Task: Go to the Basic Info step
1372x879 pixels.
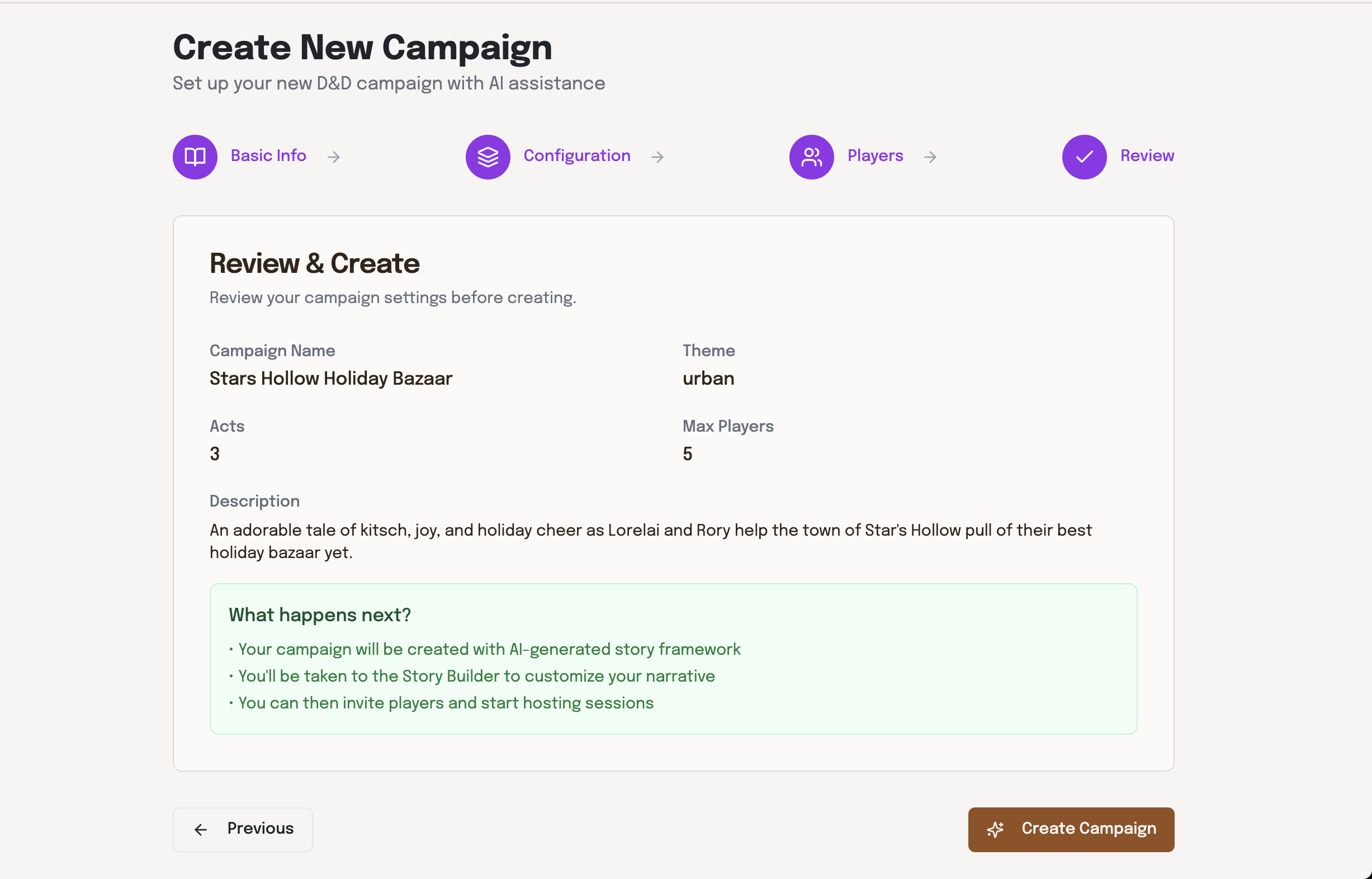Action: coord(268,156)
